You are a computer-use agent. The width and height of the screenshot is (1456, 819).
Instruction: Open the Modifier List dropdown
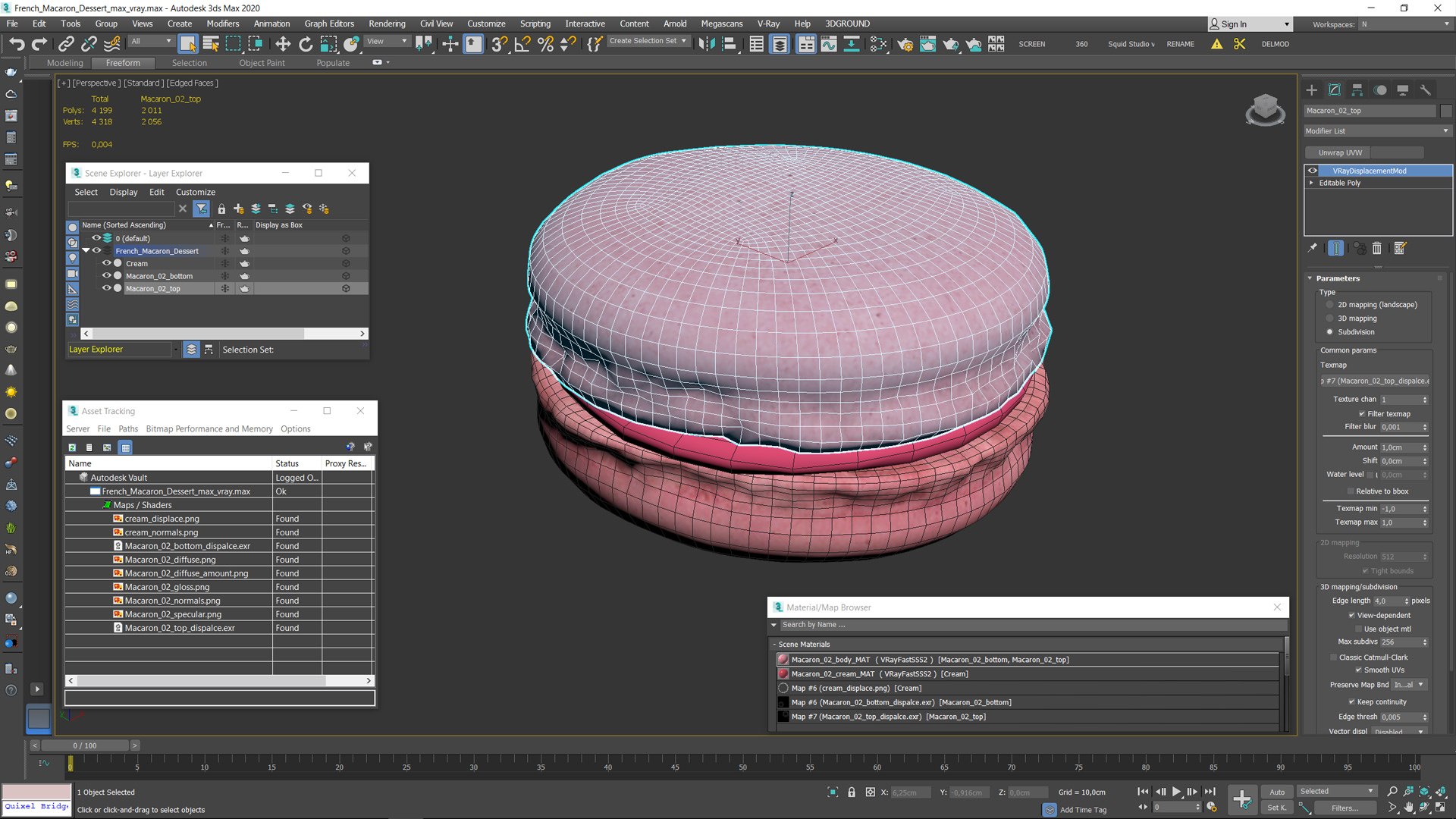click(x=1376, y=131)
